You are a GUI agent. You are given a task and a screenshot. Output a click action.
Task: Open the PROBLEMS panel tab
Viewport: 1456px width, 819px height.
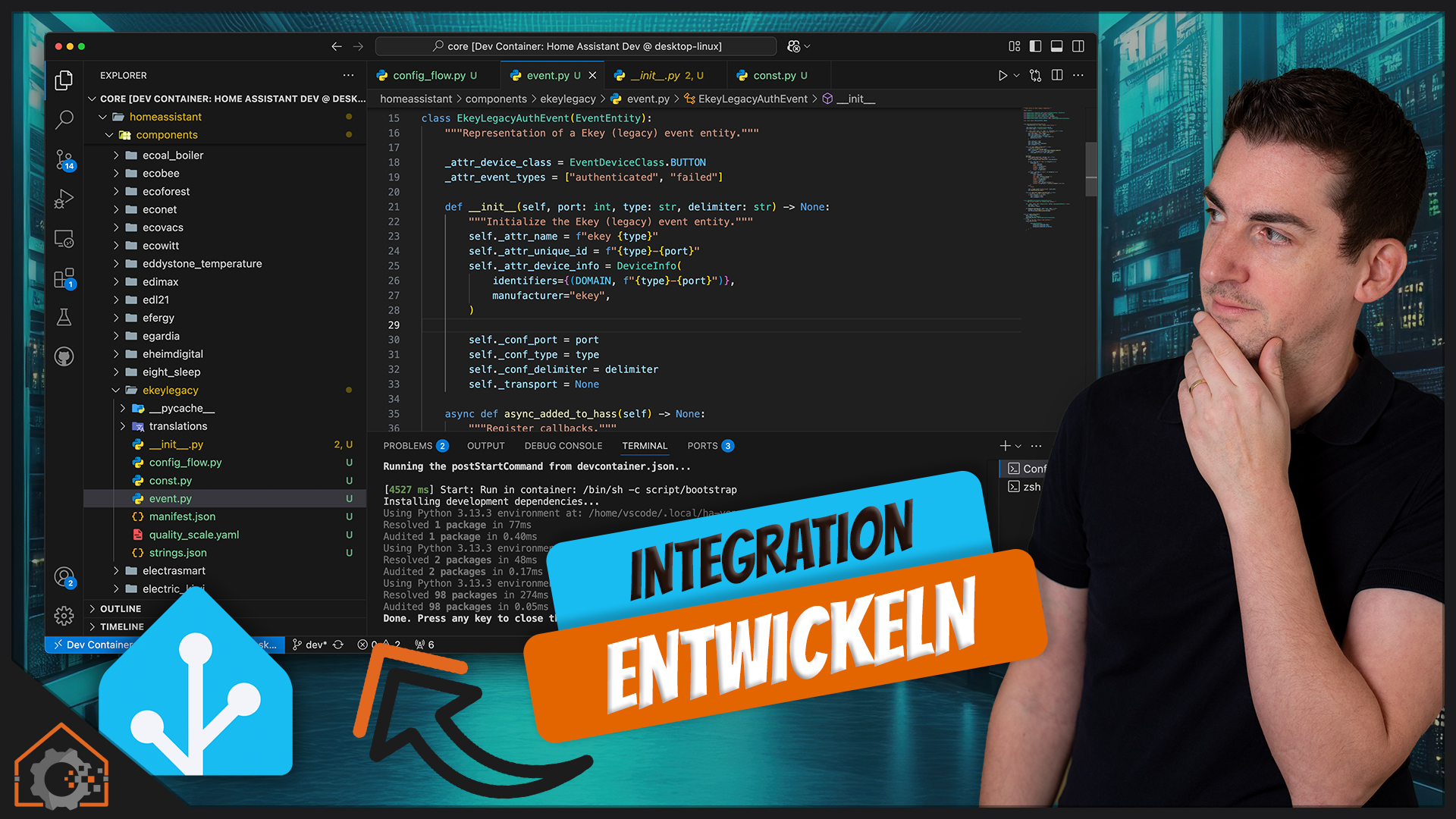(x=407, y=446)
